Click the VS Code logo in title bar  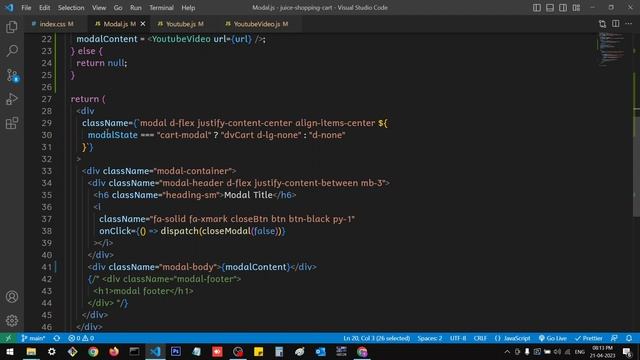tap(9, 8)
